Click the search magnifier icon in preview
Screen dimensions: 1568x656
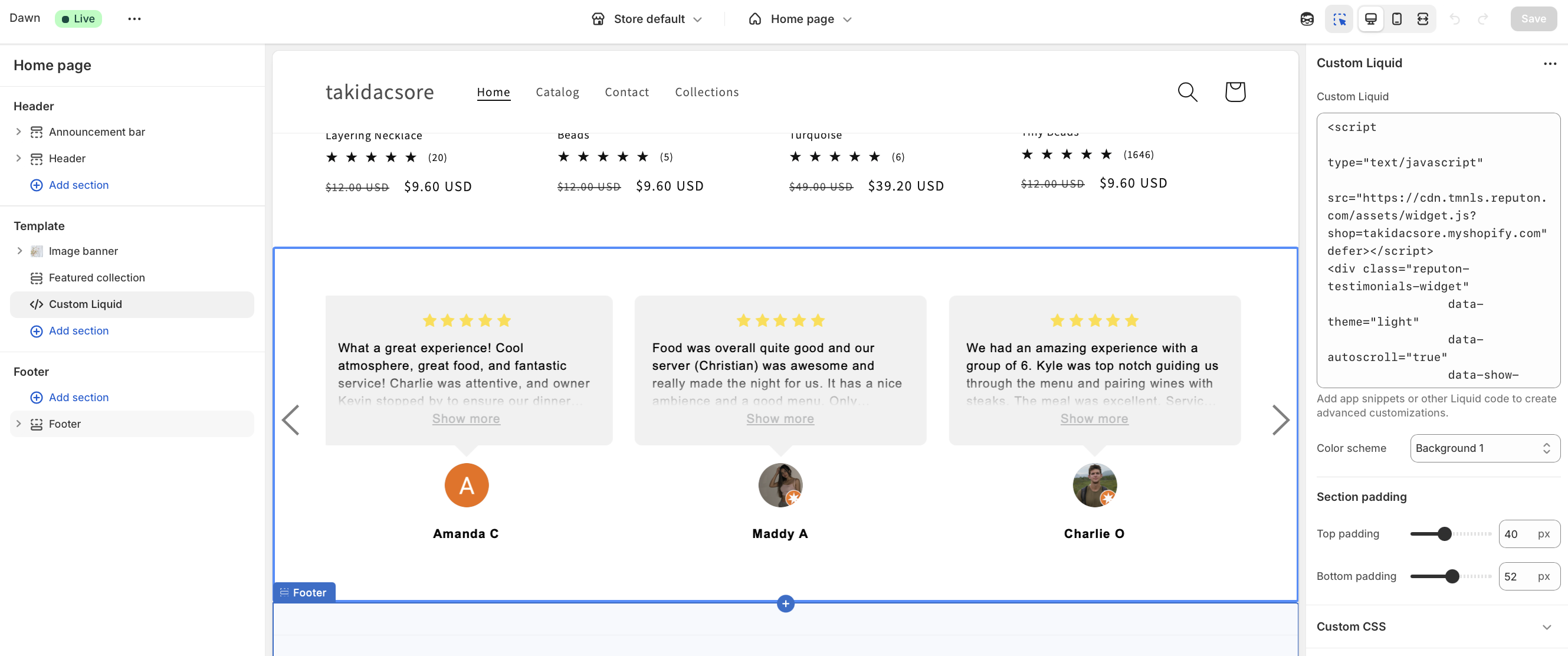point(1187,92)
